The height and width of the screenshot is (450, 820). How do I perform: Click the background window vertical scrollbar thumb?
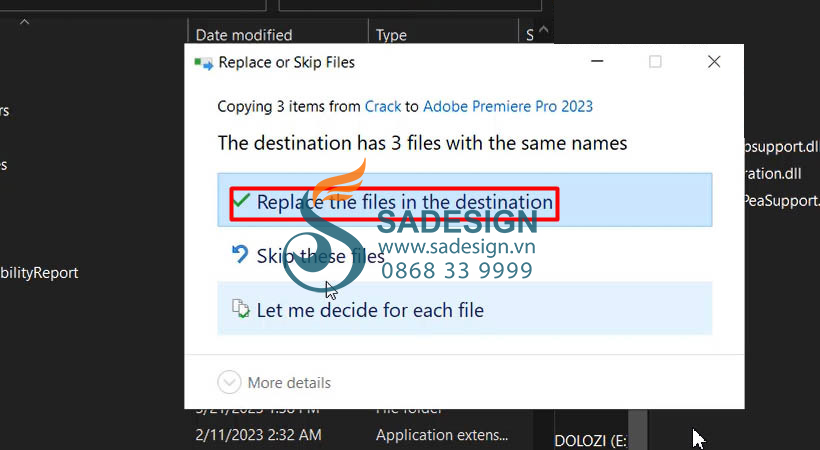point(637,429)
